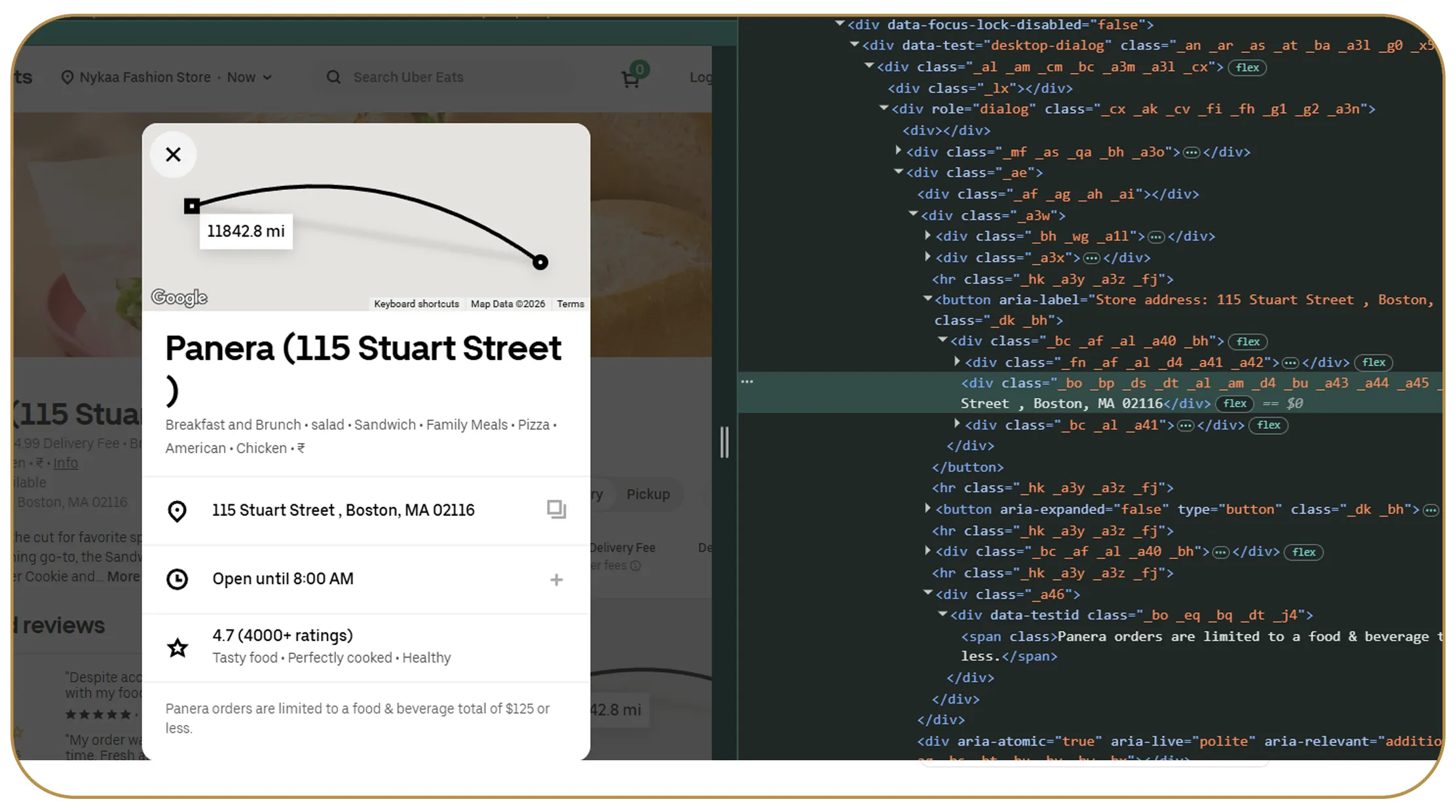Screen dimensions: 1456x812
Task: Collapse the data-test="desktop-dialog" div node
Action: pyautogui.click(x=854, y=45)
